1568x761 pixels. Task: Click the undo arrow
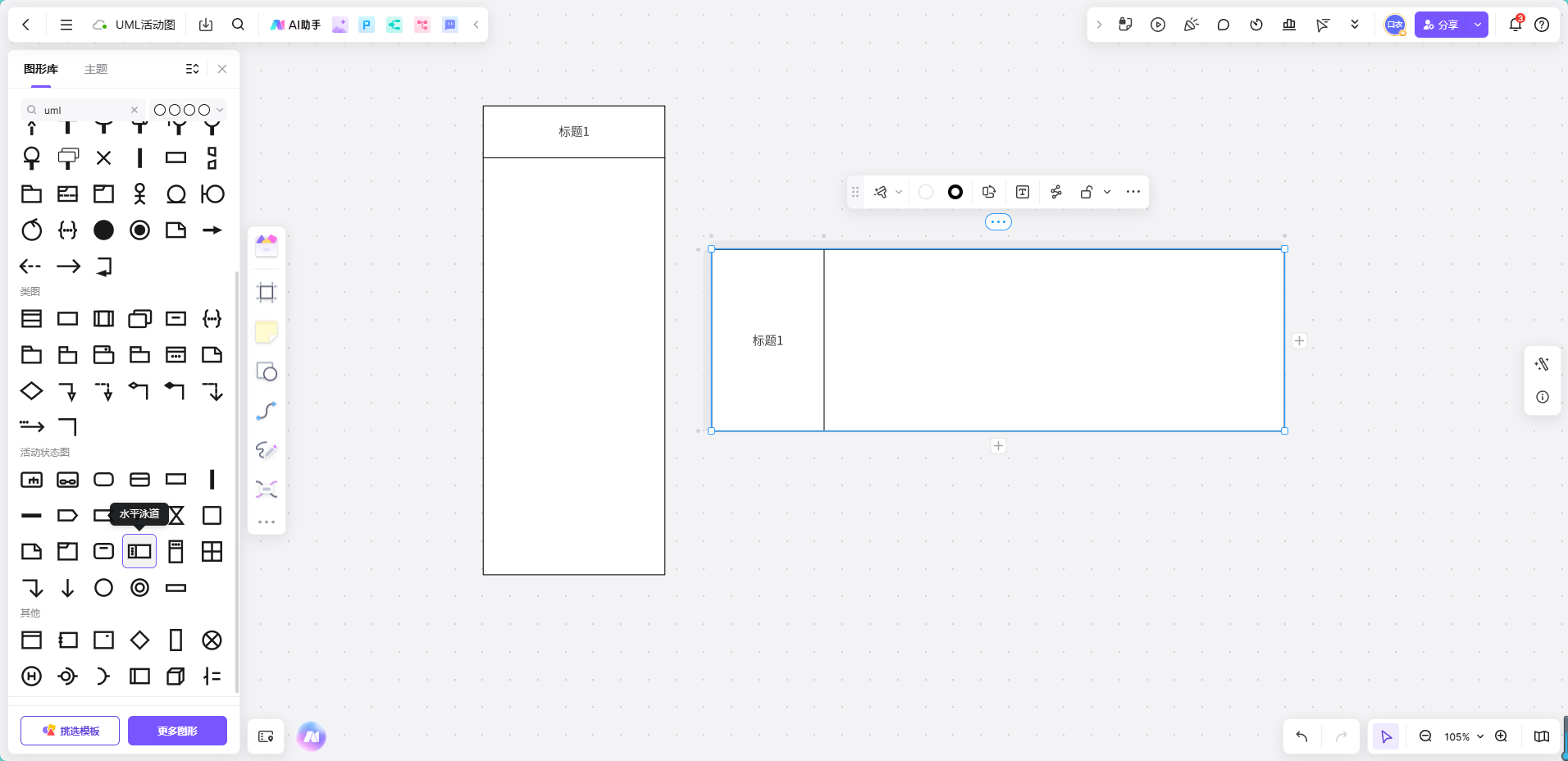(1301, 736)
